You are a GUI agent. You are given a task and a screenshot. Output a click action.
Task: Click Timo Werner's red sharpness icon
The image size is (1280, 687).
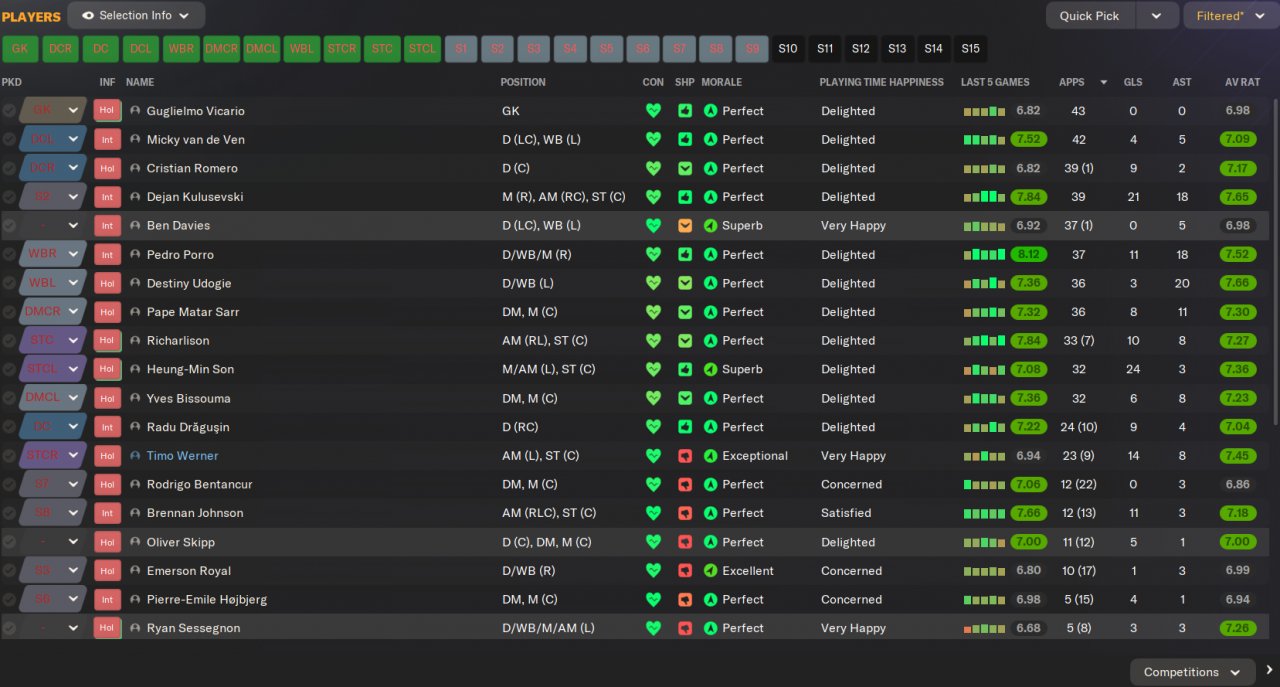click(x=685, y=456)
